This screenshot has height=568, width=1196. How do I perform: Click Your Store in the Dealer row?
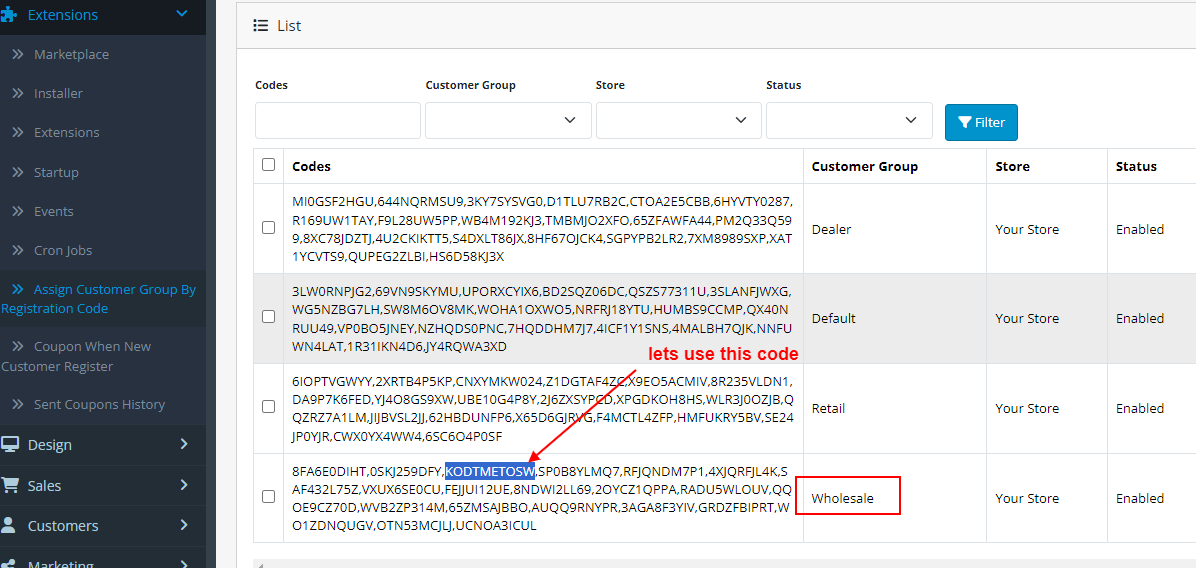click(1027, 229)
